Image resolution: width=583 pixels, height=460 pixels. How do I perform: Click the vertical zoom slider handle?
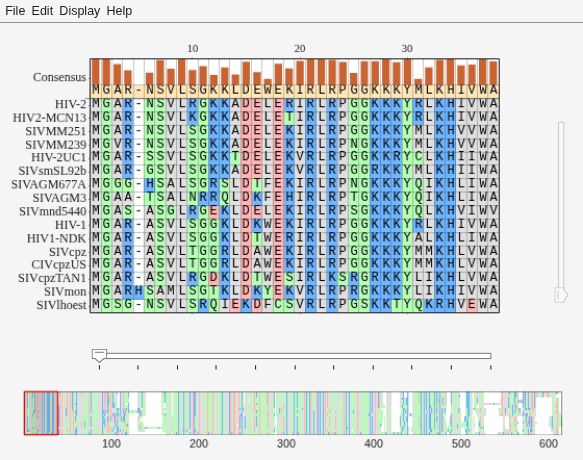pyautogui.click(x=561, y=295)
